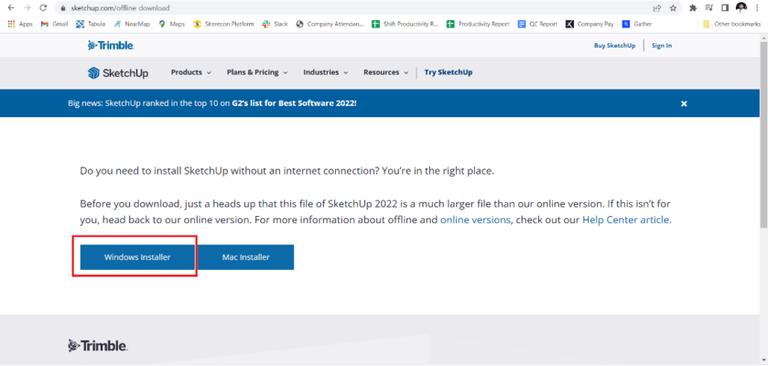768x366 pixels.
Task: Open the Productivity Report bookmark
Action: coord(478,24)
